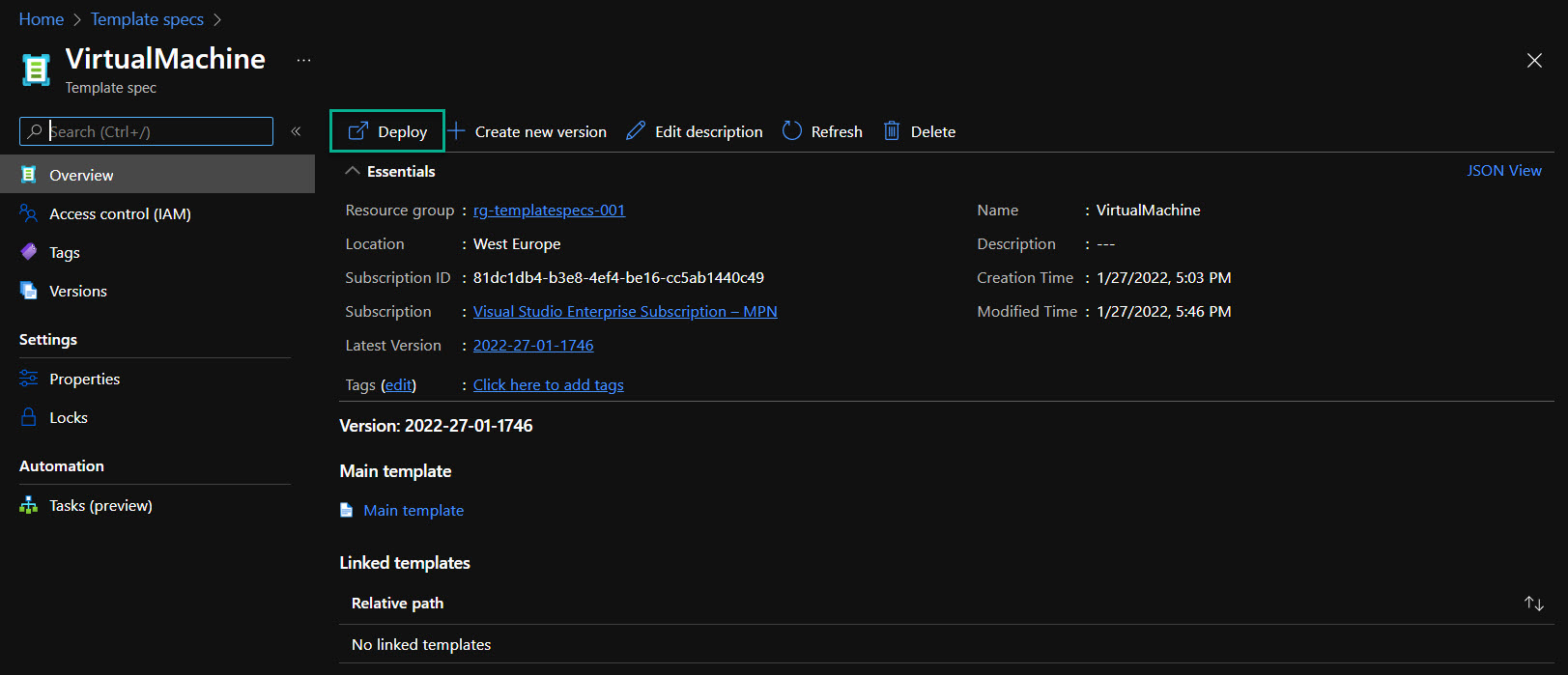This screenshot has height=675, width=1568.
Task: Close the VirtualMachine blade
Action: [x=1534, y=60]
